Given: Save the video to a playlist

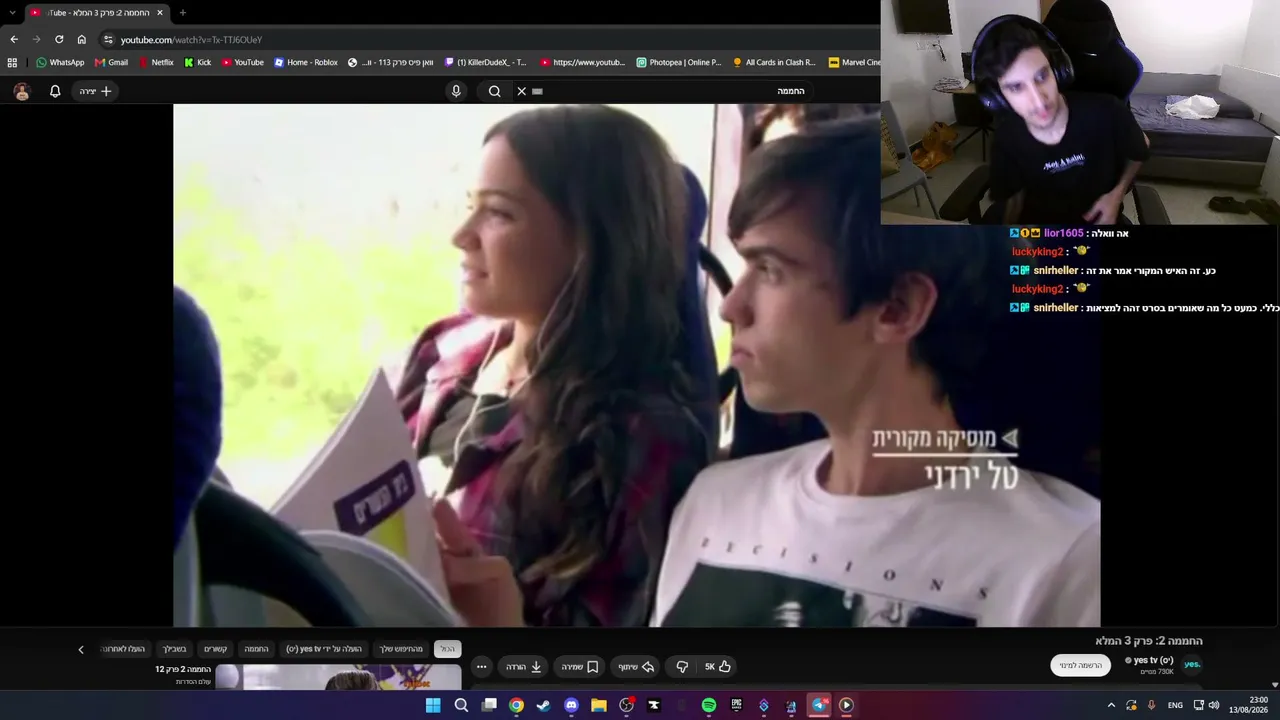Looking at the screenshot, I should click(579, 667).
